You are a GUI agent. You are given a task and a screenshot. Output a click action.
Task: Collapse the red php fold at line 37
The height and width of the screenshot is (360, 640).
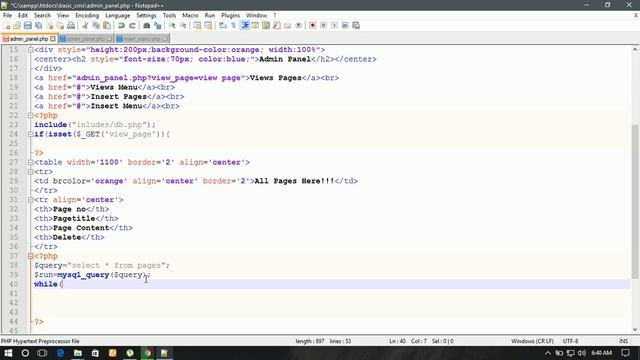point(31,256)
